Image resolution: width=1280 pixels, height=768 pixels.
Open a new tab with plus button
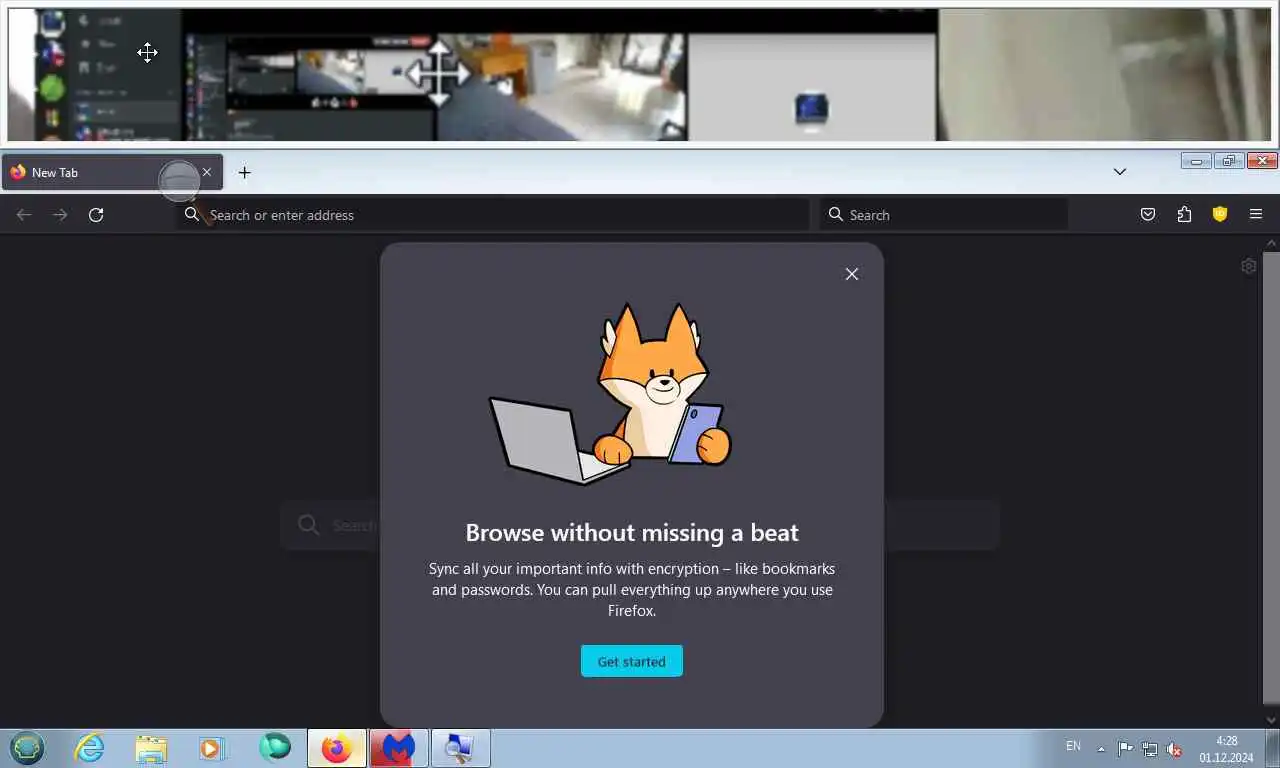pos(244,172)
